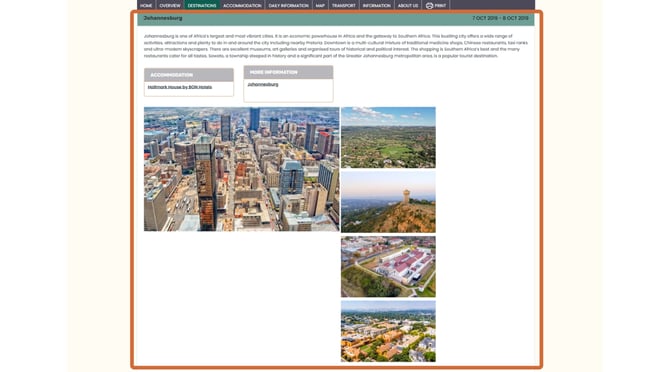
Task: Open the Accommodation menu item
Action: 242,6
